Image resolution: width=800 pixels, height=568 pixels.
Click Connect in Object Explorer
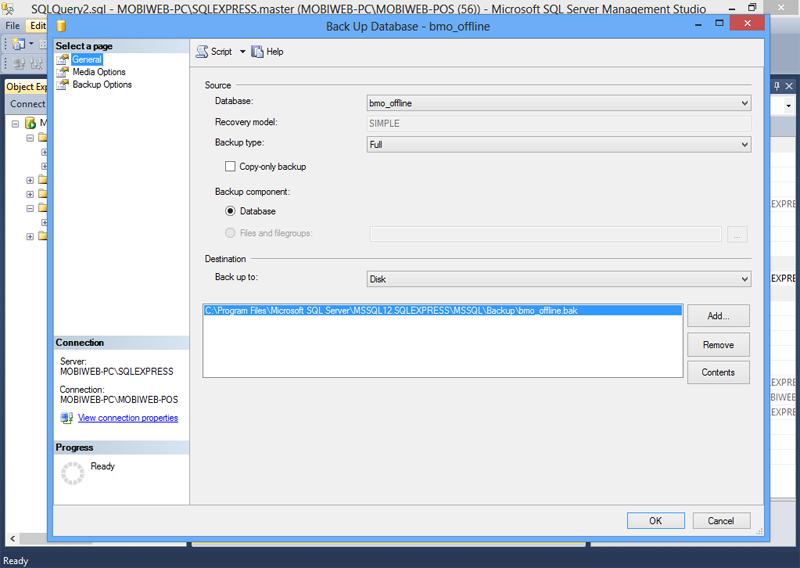pyautogui.click(x=28, y=104)
